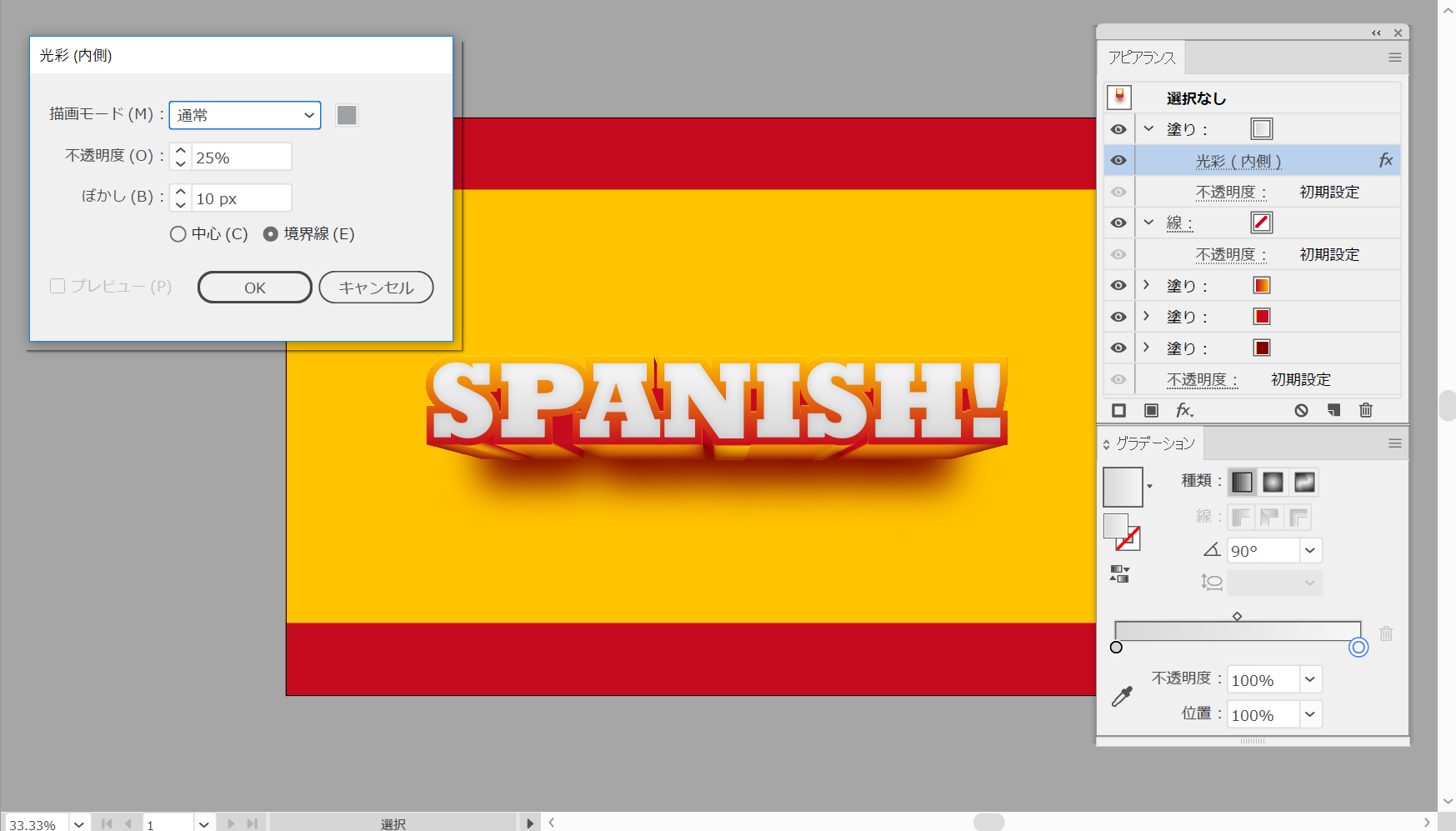This screenshot has width=1456, height=831.
Task: Click the Add New Effect fx button
Action: coord(1183,410)
